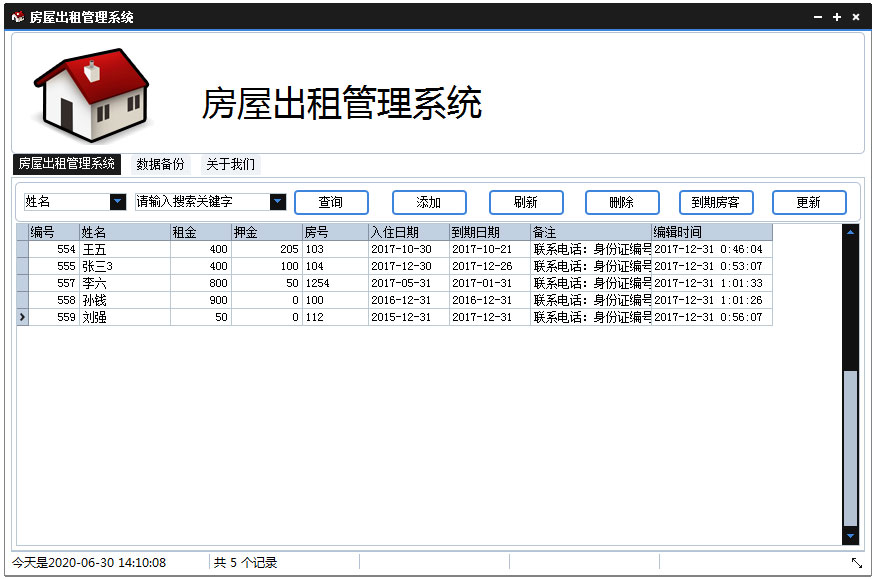
Task: Click the 备注 cell in 王五's row
Action: click(591, 249)
